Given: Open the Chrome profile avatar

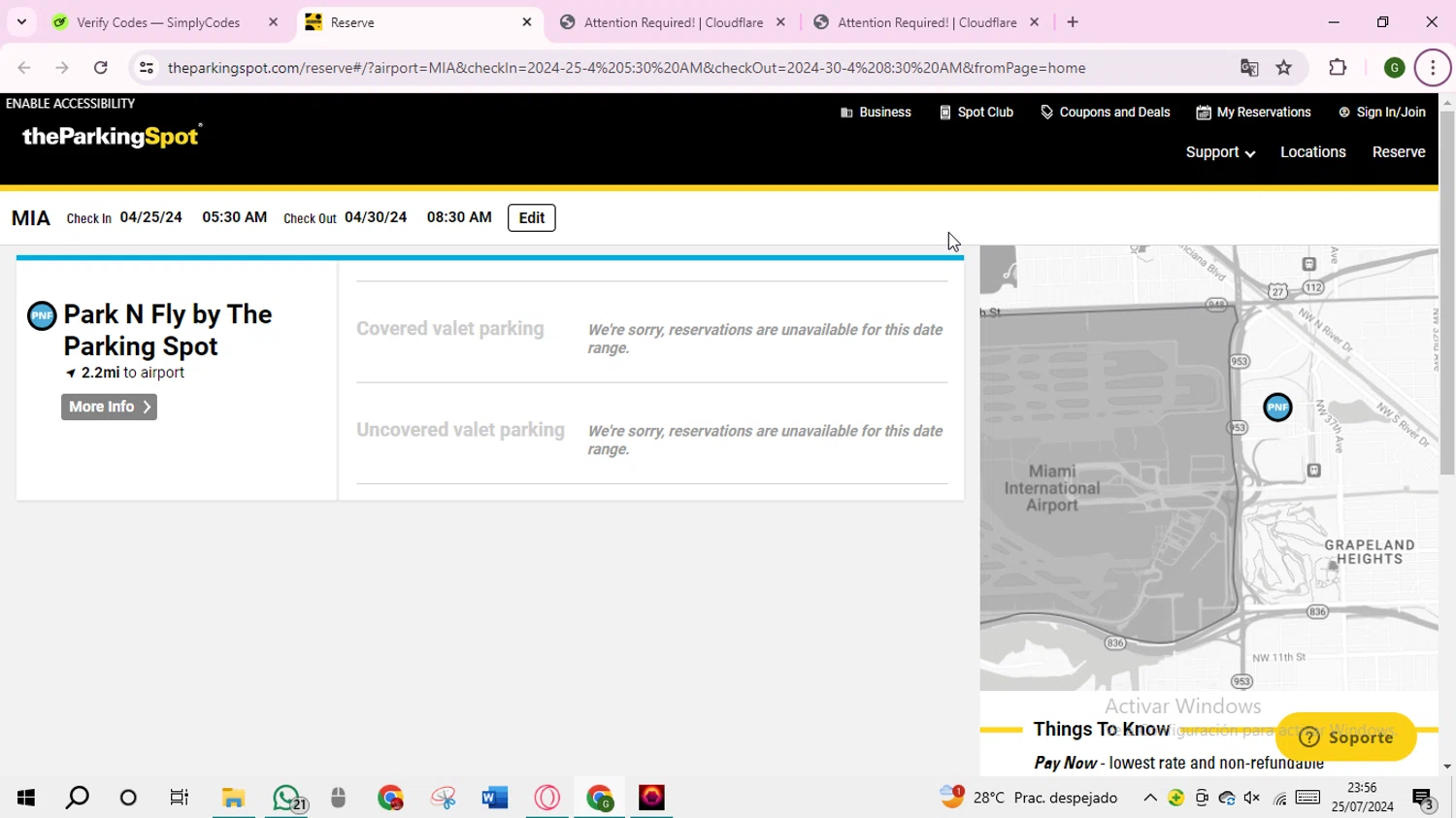Looking at the screenshot, I should [x=1394, y=68].
